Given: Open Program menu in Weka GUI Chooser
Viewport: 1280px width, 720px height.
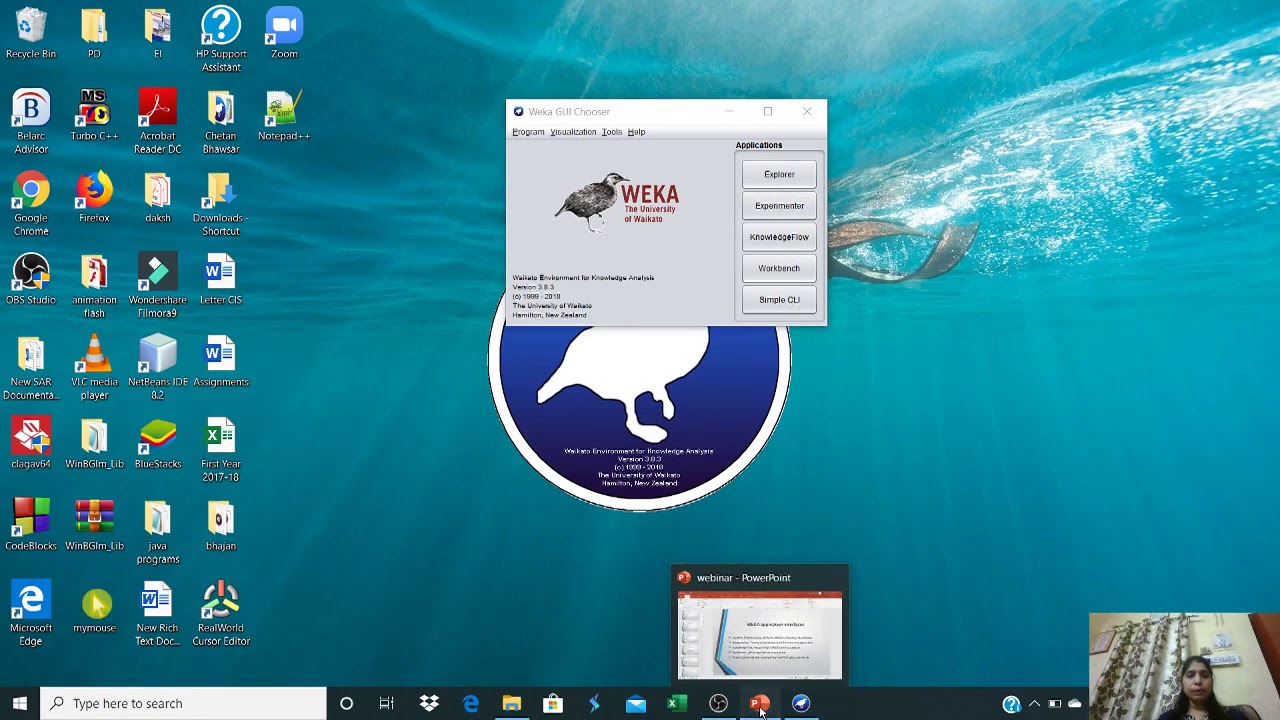Looking at the screenshot, I should pyautogui.click(x=528, y=132).
